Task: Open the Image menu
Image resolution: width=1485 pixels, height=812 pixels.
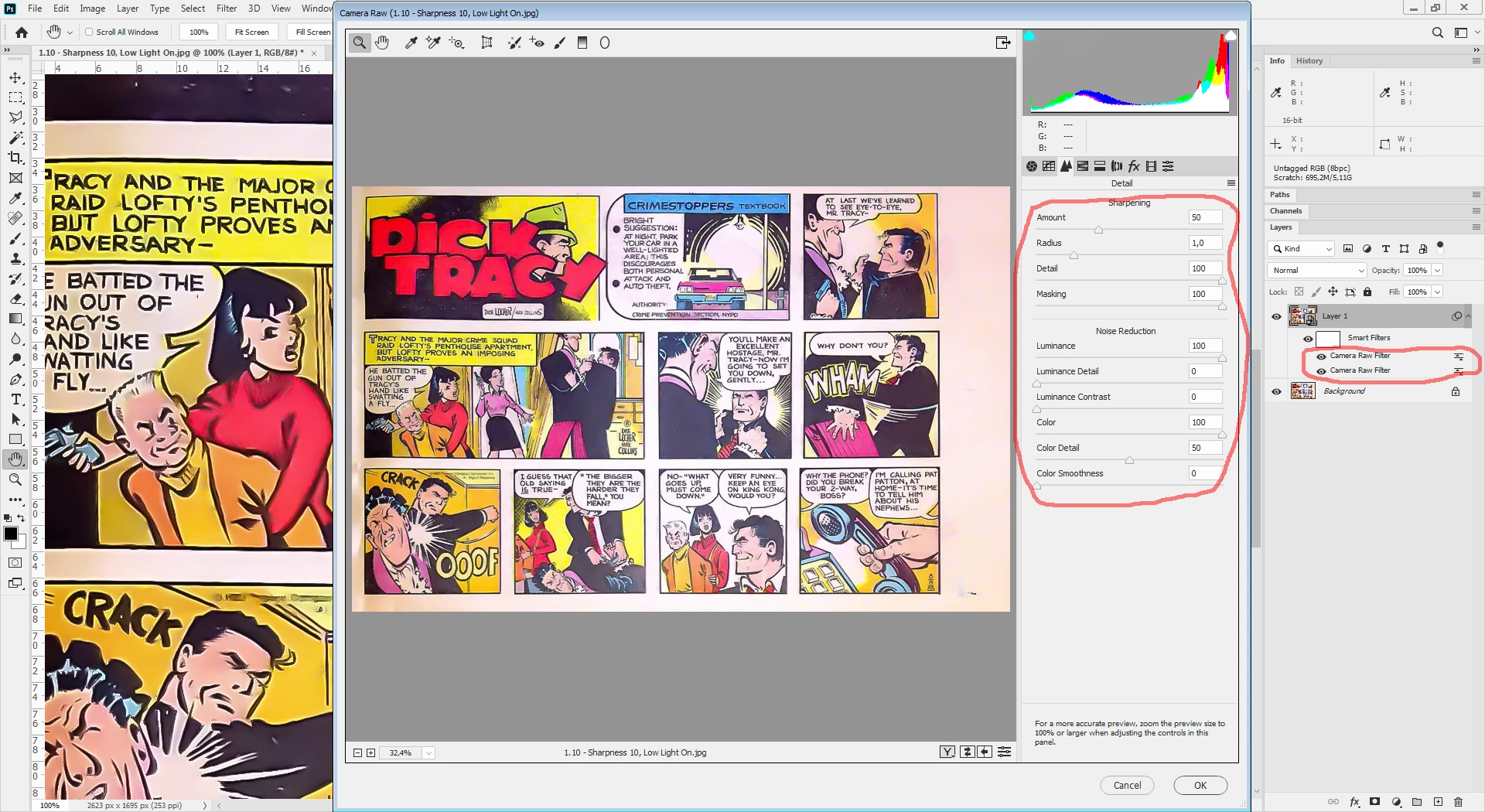Action: click(x=92, y=9)
